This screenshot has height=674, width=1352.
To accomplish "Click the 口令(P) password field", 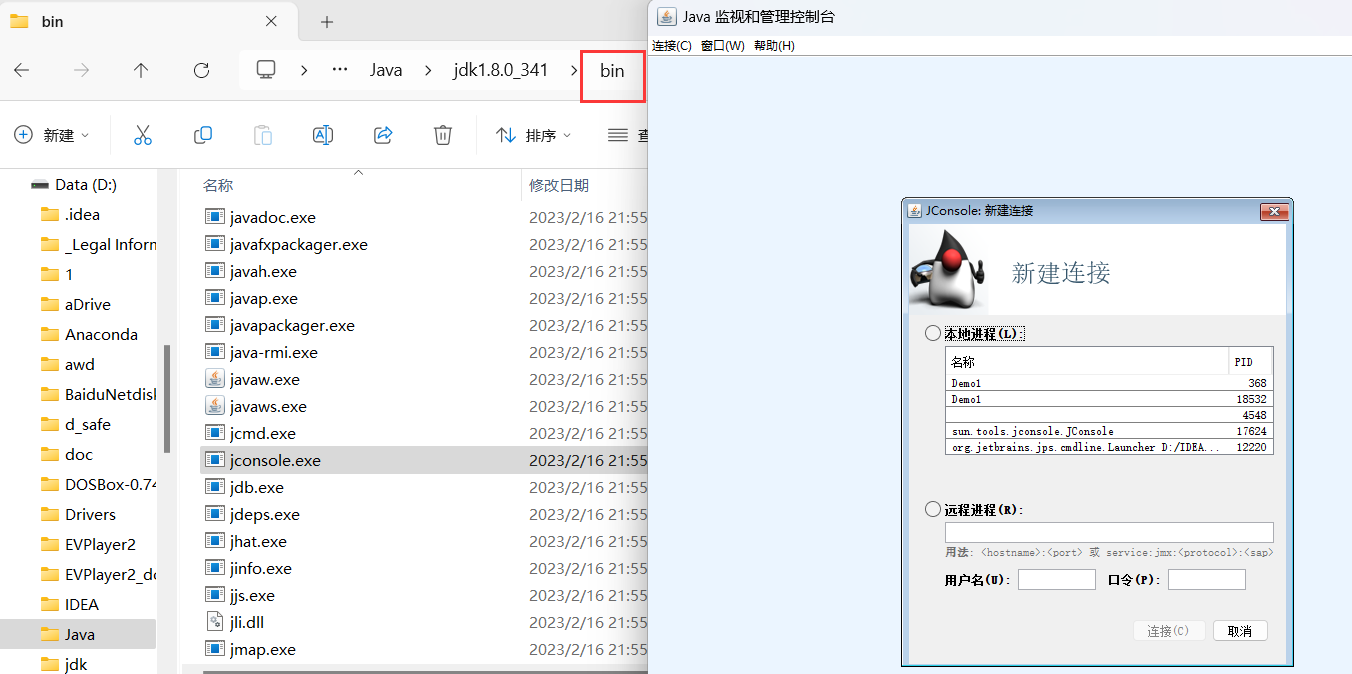I will (1207, 580).
